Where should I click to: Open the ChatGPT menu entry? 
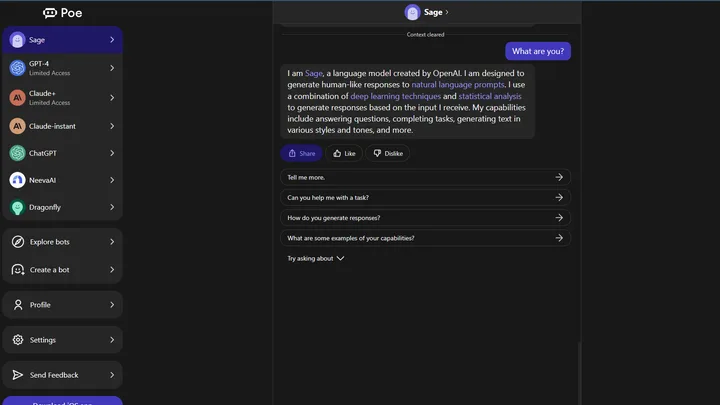62,153
